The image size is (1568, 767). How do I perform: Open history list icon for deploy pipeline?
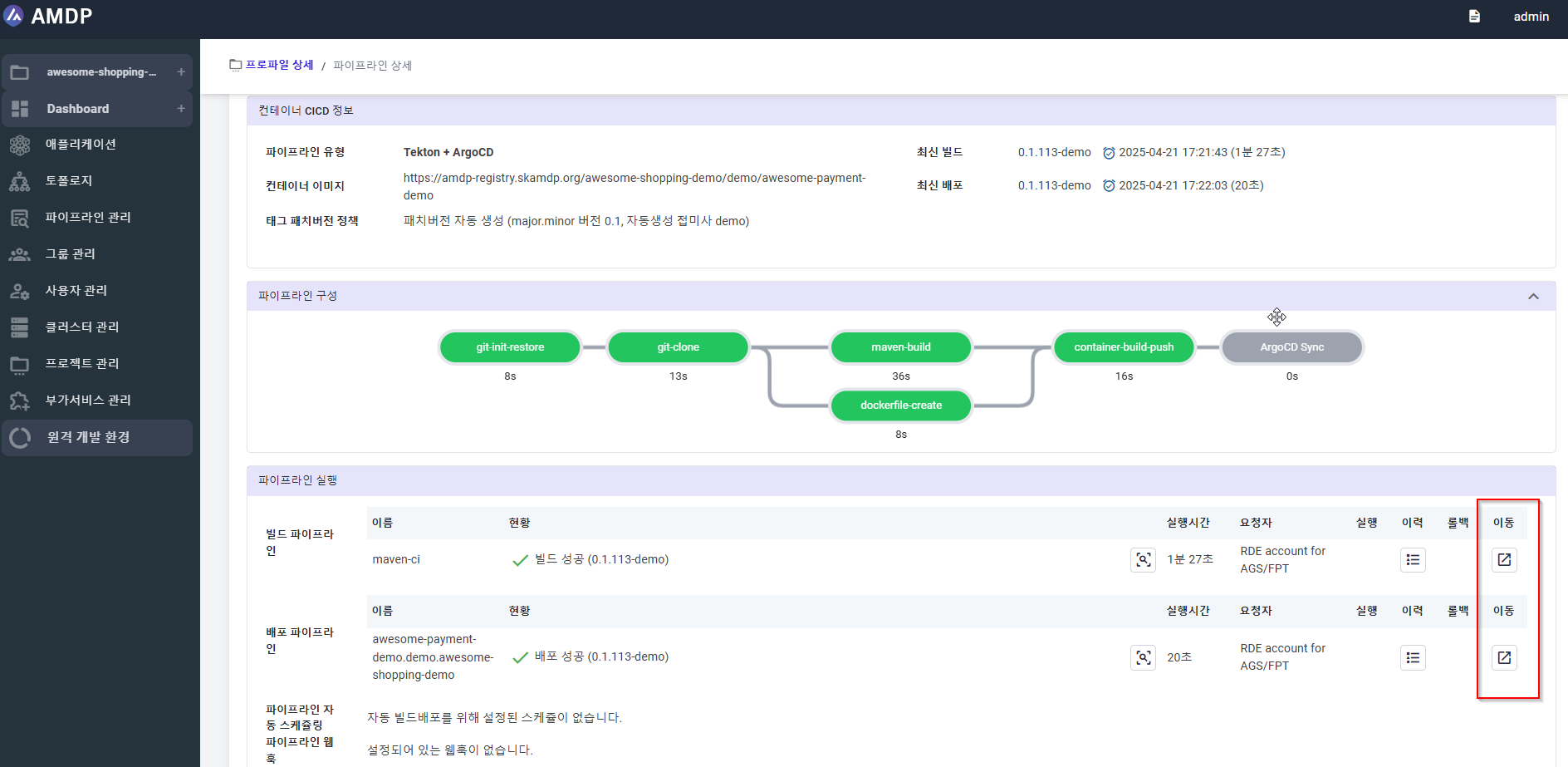(x=1413, y=658)
